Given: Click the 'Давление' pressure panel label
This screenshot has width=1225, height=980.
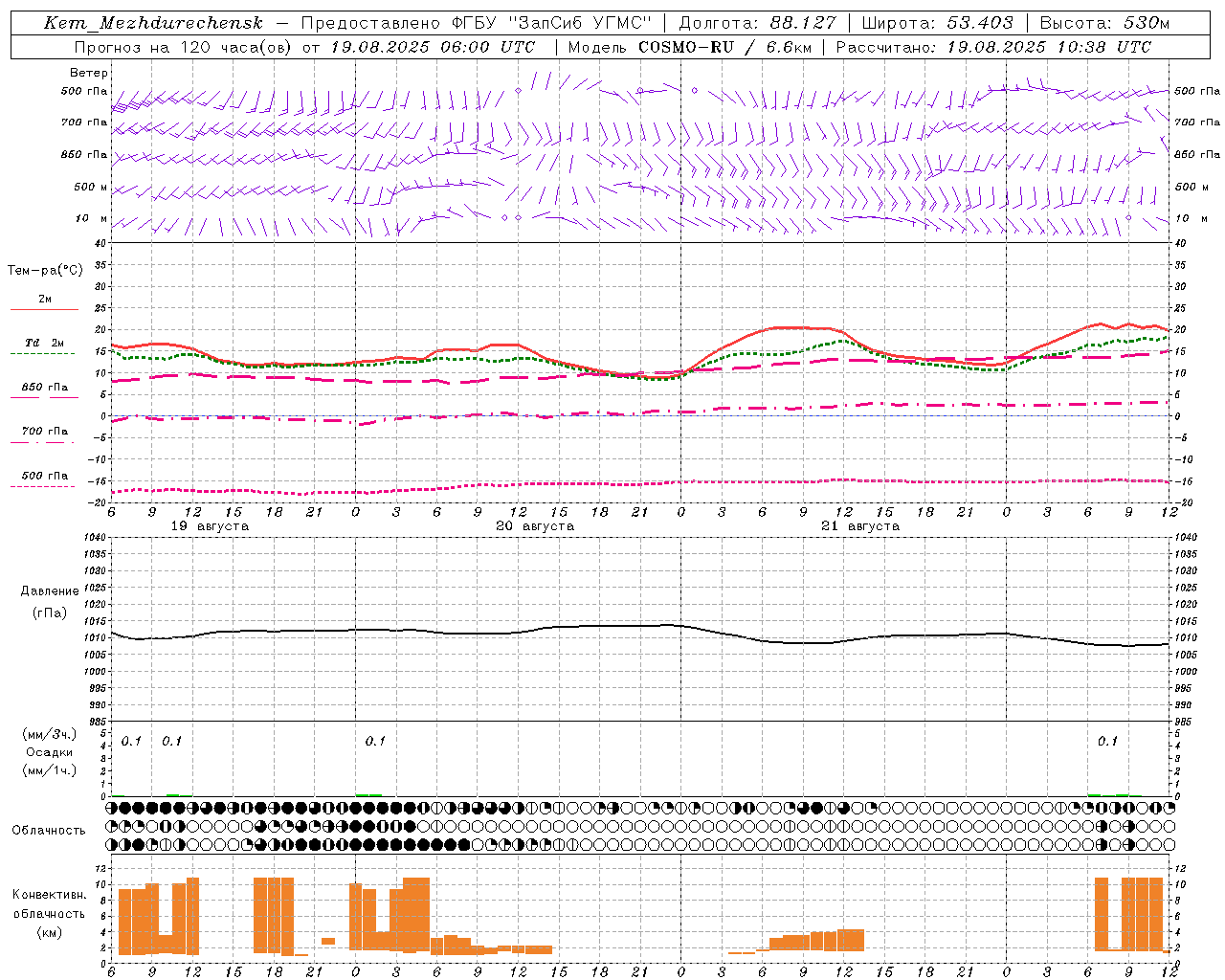Looking at the screenshot, I should point(49,591).
